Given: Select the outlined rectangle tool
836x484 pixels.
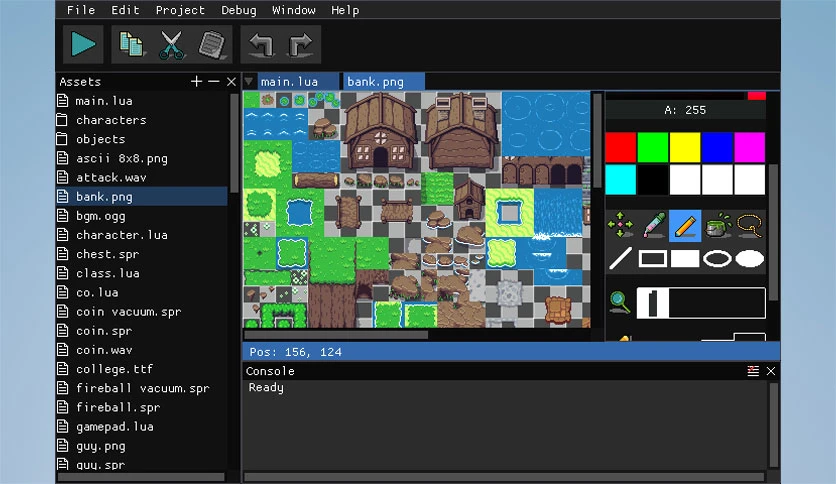Looking at the screenshot, I should pos(653,259).
